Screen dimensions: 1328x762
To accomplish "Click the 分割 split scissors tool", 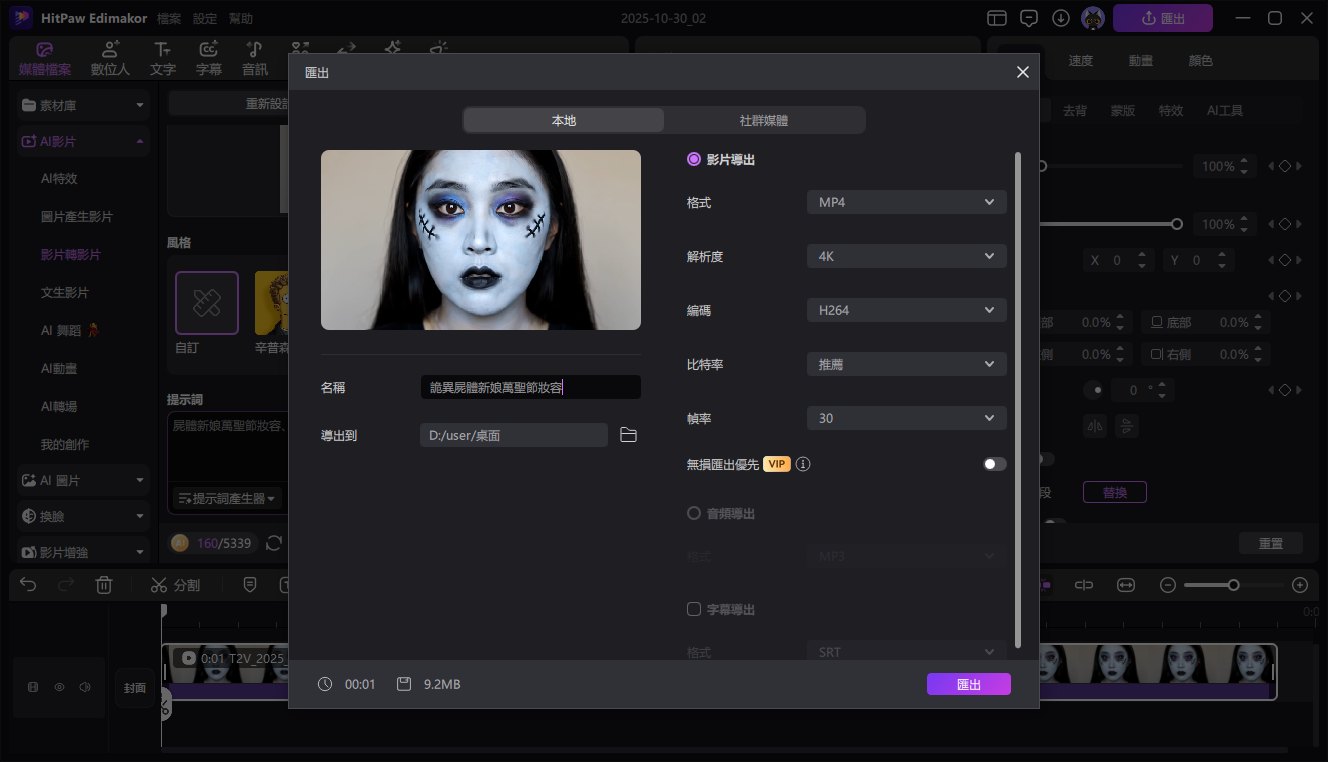I will 175,584.
